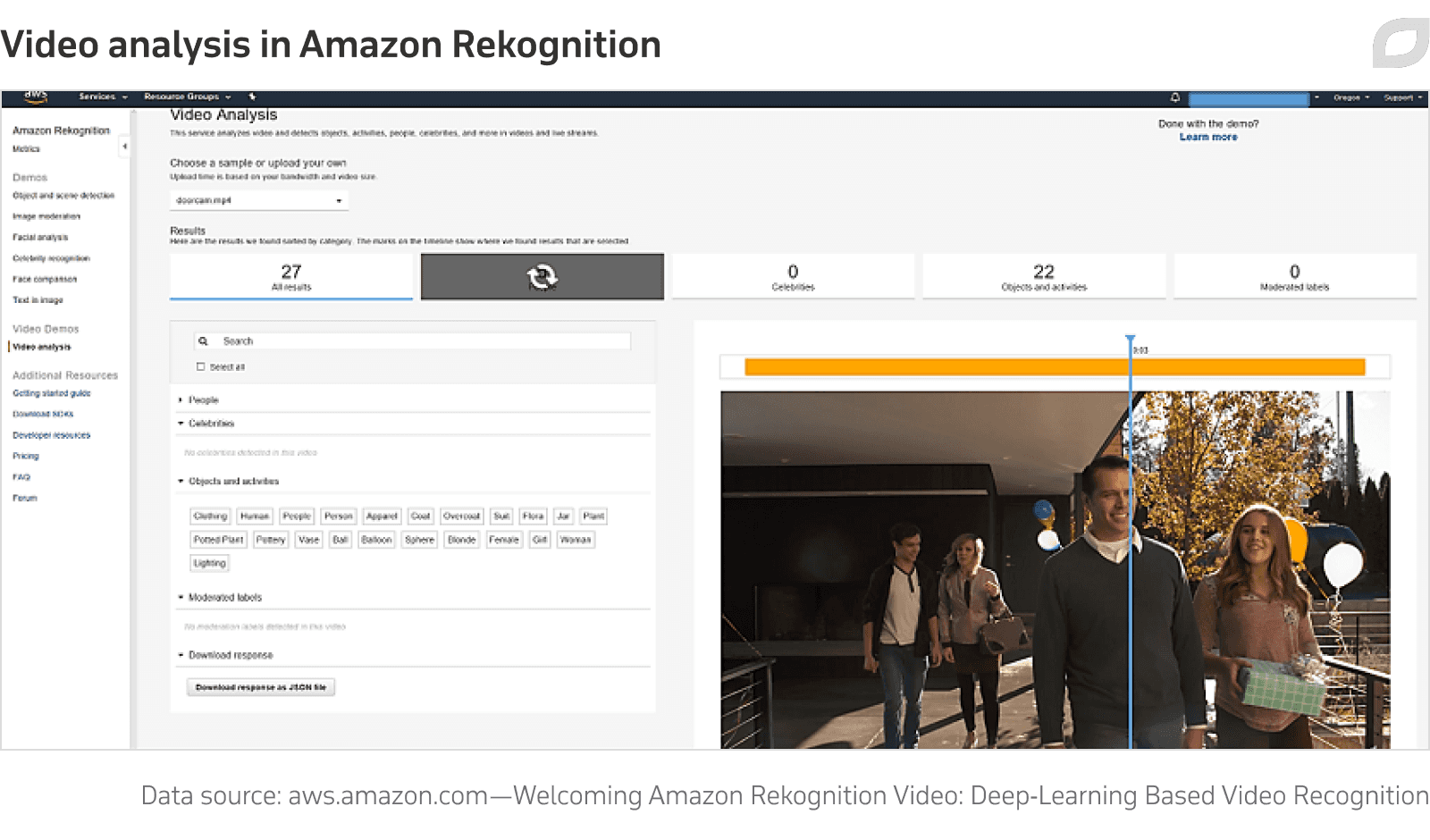The height and width of the screenshot is (840, 1430).
Task: Open the Resource Groups menu
Action: (187, 97)
